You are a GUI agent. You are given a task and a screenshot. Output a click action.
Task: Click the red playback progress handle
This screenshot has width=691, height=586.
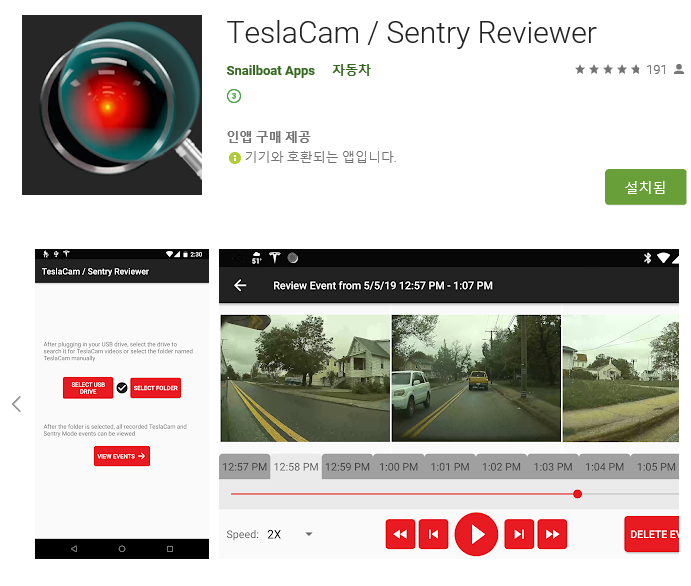tap(577, 494)
